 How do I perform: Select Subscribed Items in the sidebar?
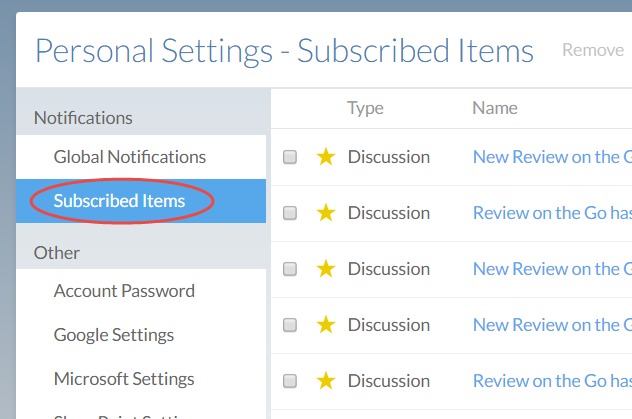pos(120,201)
